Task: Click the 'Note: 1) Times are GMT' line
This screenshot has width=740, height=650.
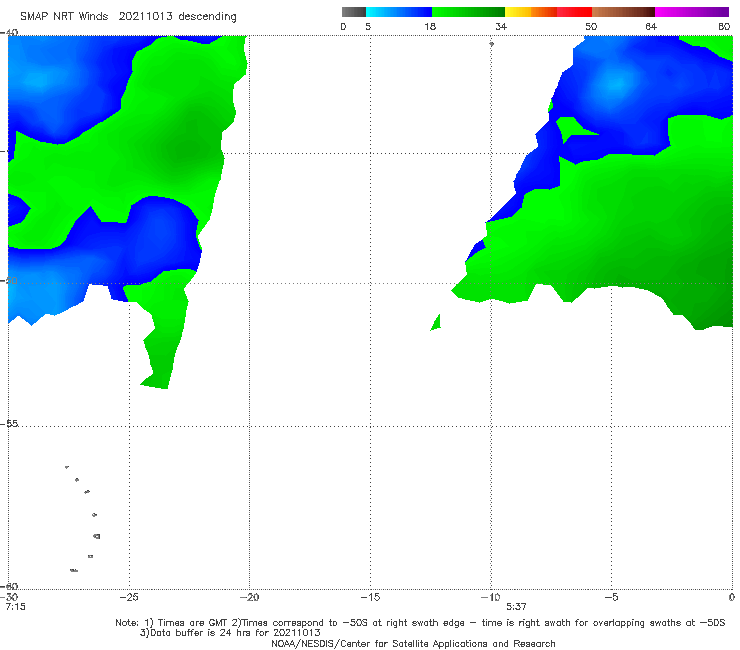Action: click(420, 623)
